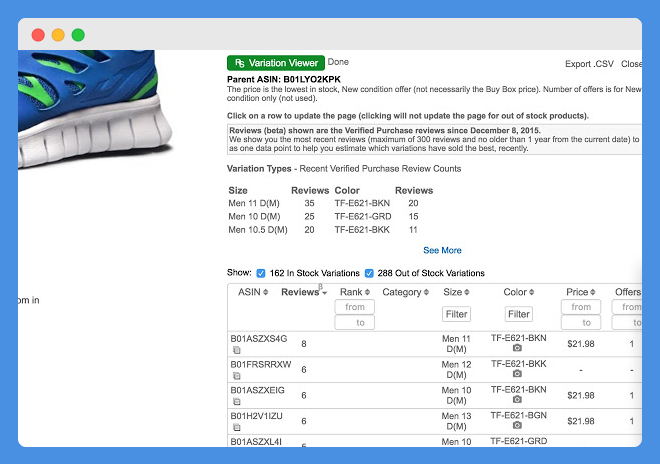
Task: Sort table by Color column header
Action: 519,292
